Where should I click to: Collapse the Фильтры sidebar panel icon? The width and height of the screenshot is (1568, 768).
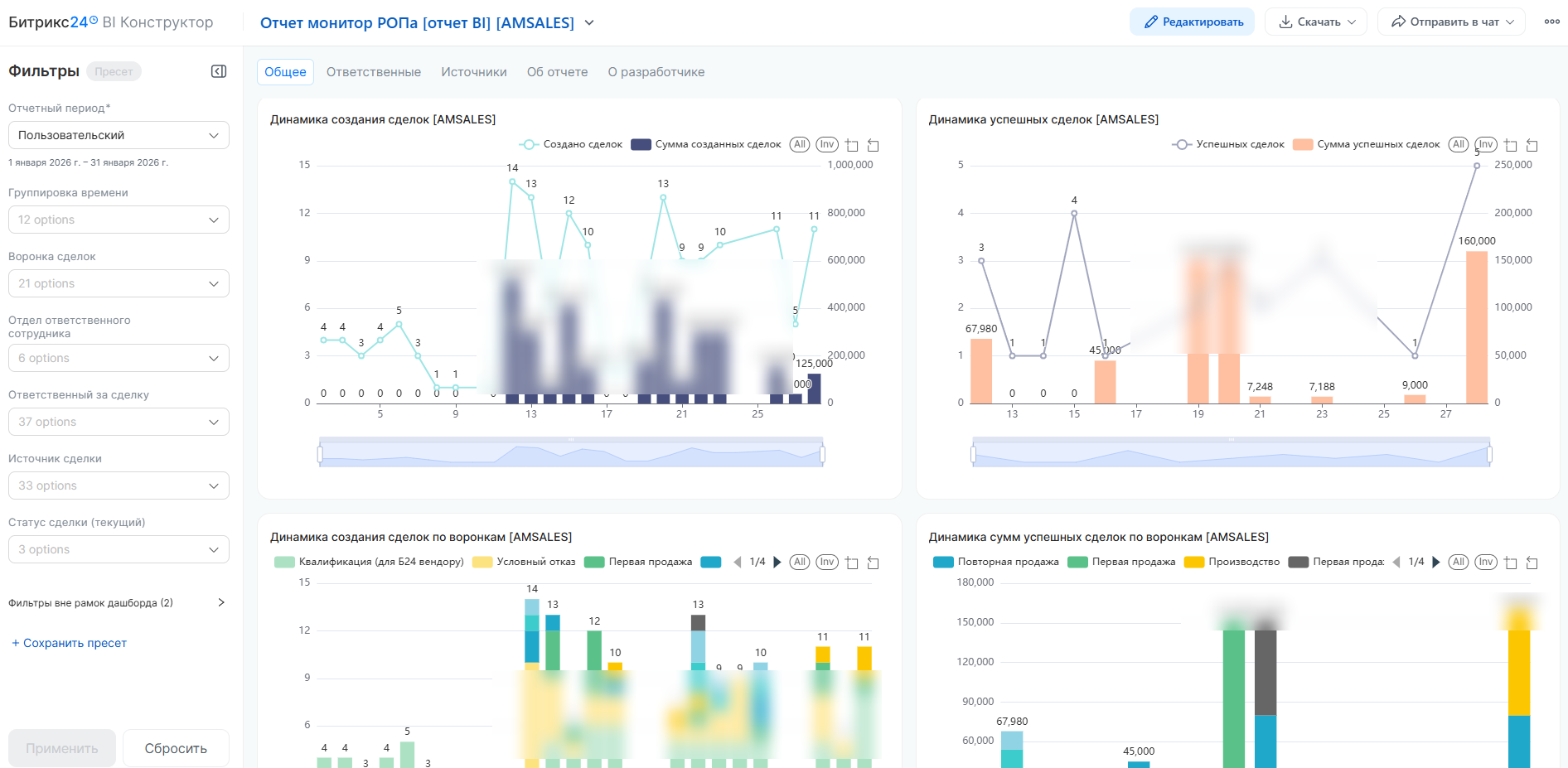(x=219, y=71)
